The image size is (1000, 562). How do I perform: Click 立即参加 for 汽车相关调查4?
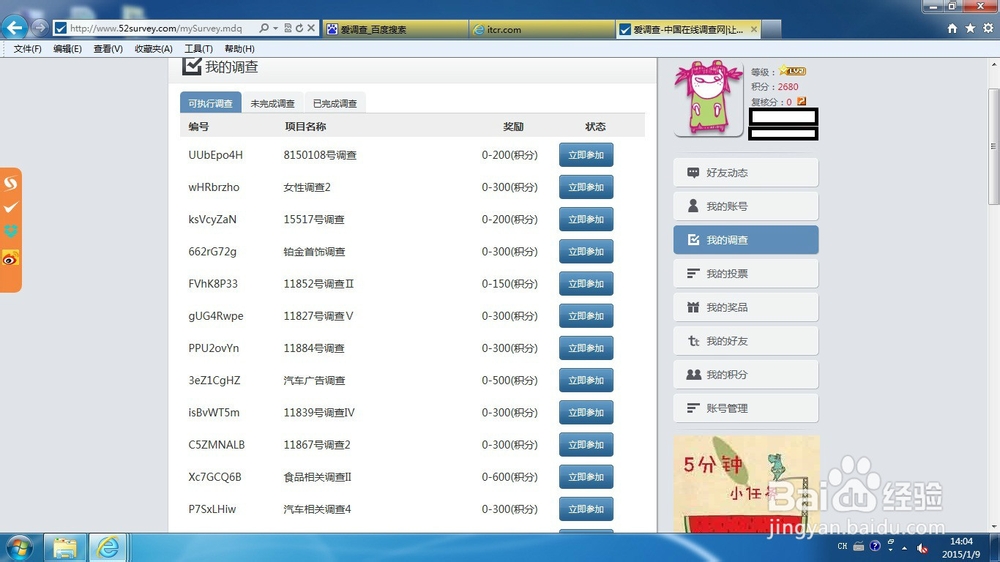(x=586, y=509)
